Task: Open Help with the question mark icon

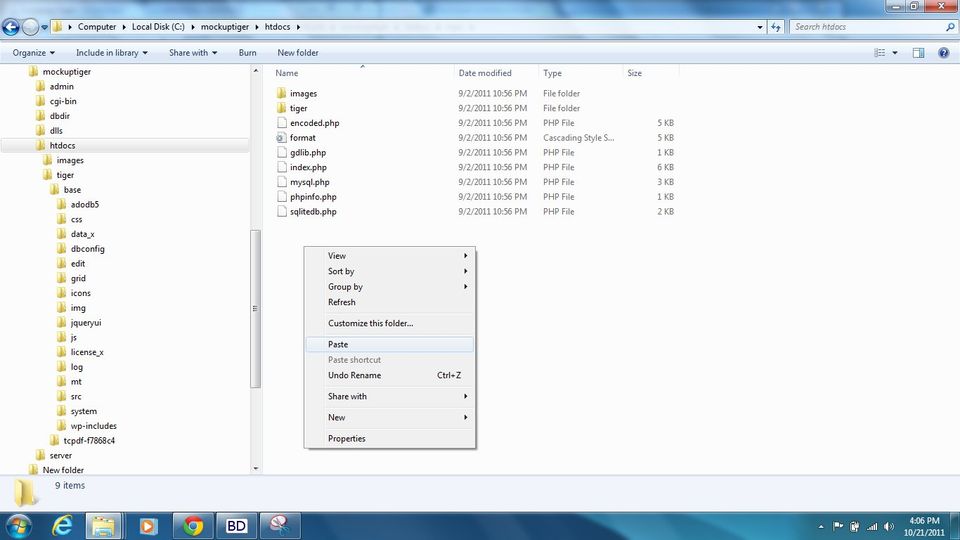Action: 943,53
